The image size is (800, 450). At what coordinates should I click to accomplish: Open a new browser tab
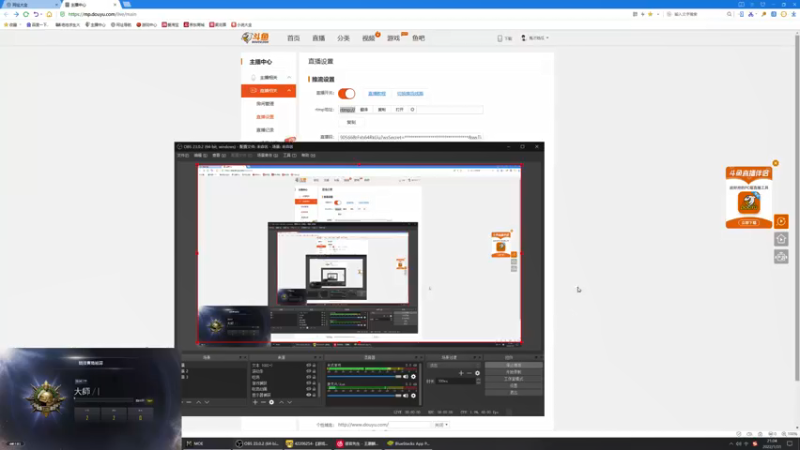click(x=127, y=4)
